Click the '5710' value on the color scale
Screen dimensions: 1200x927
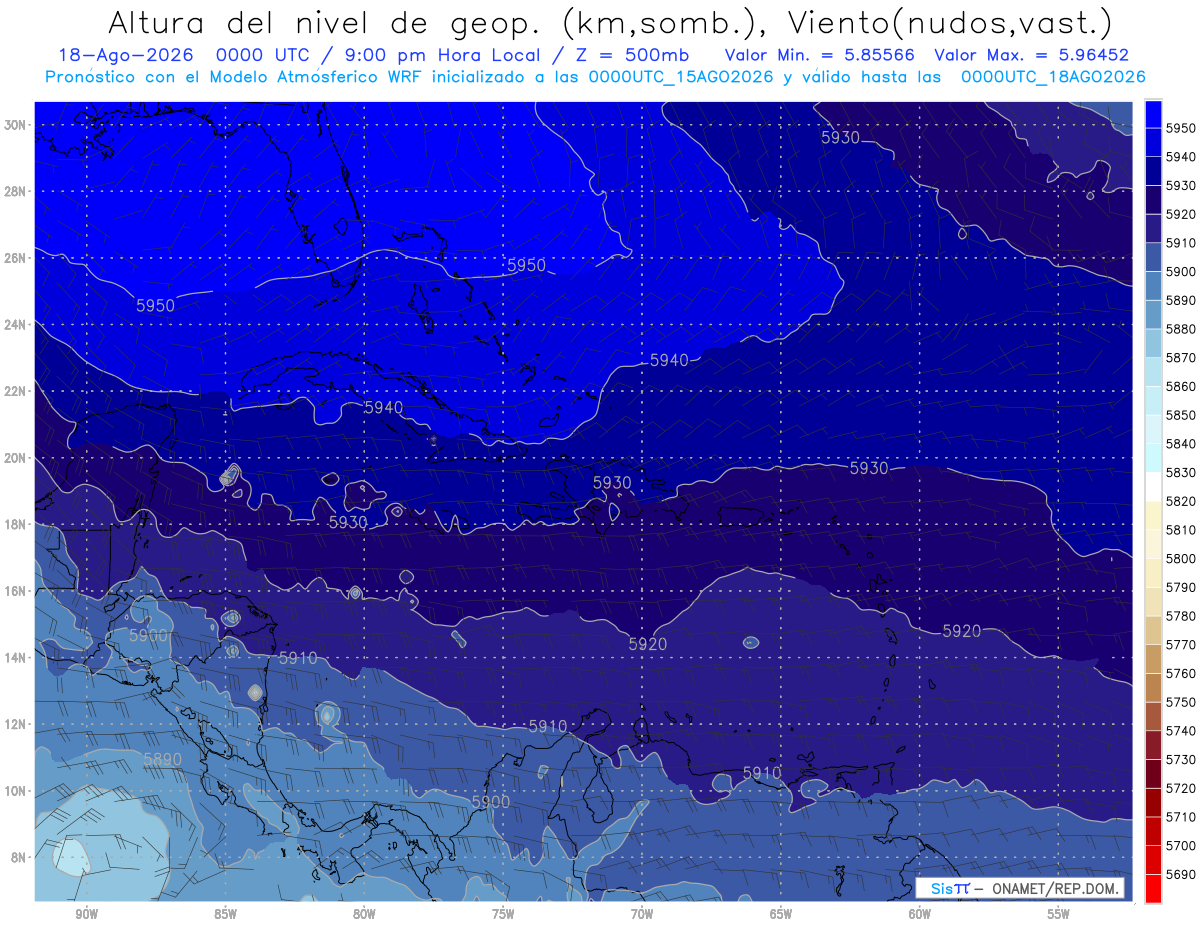click(1180, 818)
